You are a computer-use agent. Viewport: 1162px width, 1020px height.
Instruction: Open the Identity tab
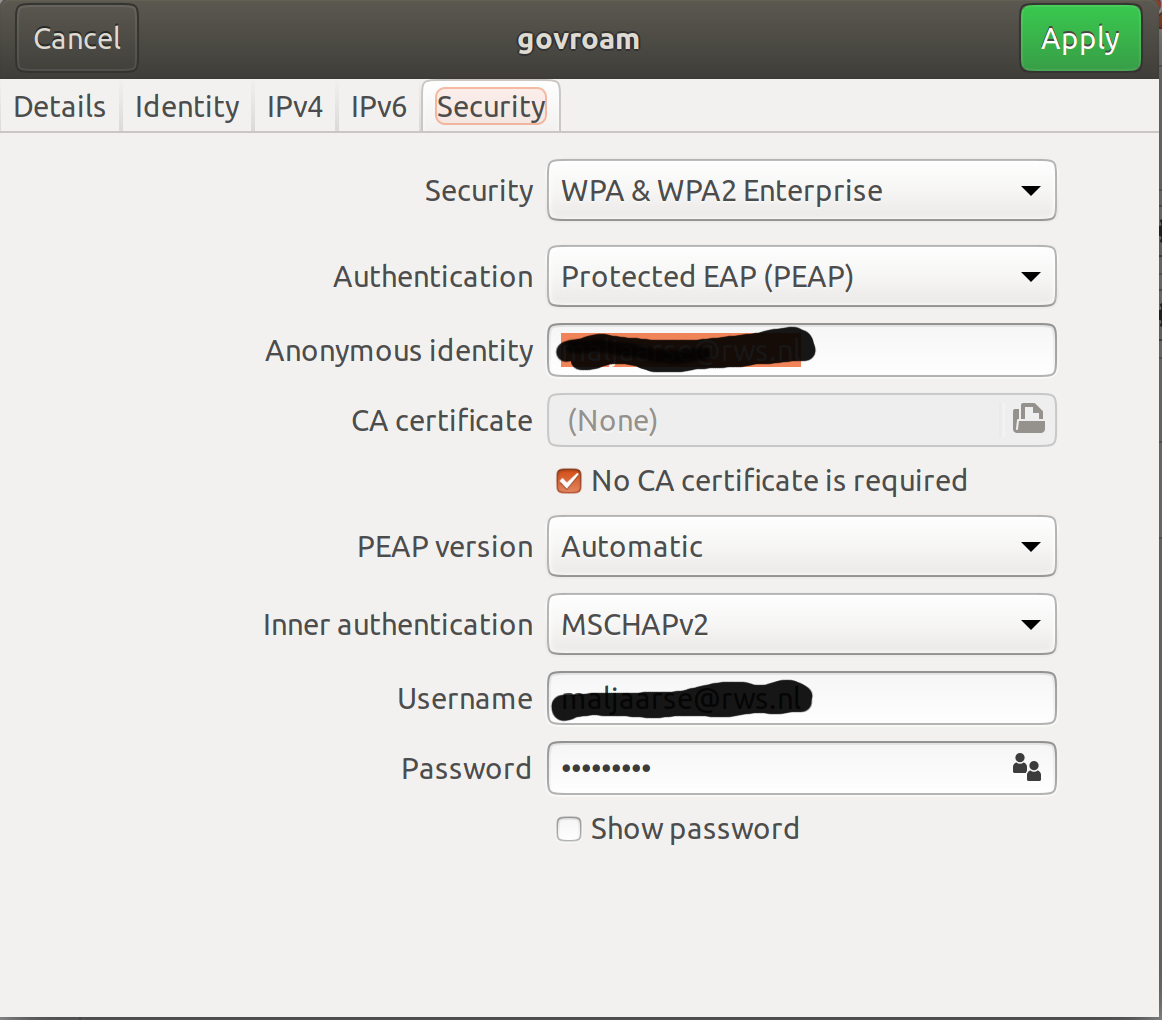187,107
